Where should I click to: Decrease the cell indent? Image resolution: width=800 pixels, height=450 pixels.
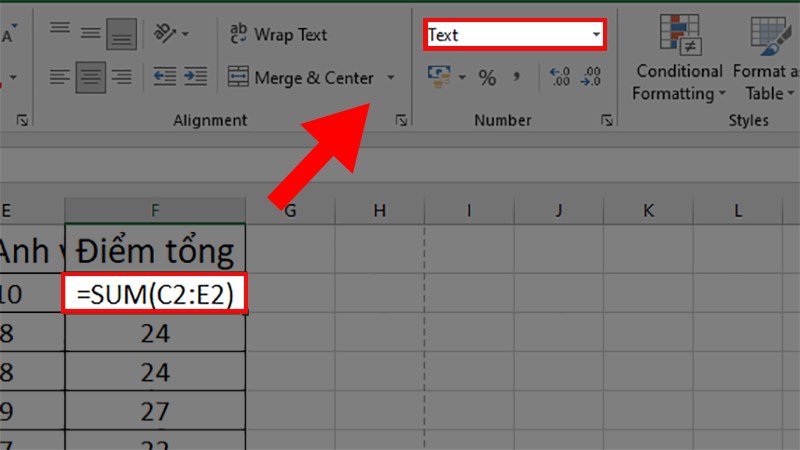pyautogui.click(x=165, y=77)
